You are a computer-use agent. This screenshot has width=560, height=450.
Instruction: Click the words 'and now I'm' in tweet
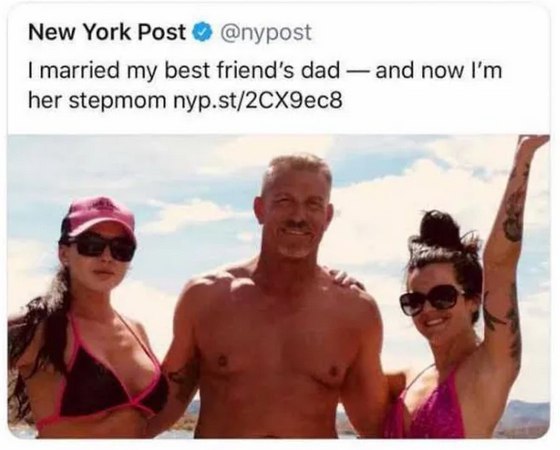pyautogui.click(x=439, y=70)
